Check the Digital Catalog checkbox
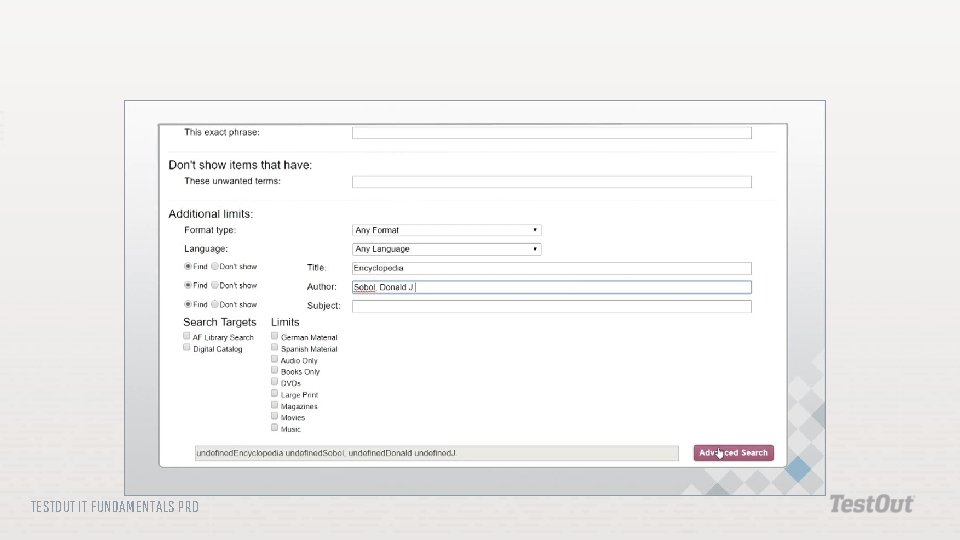Image resolution: width=960 pixels, height=540 pixels. pos(187,348)
